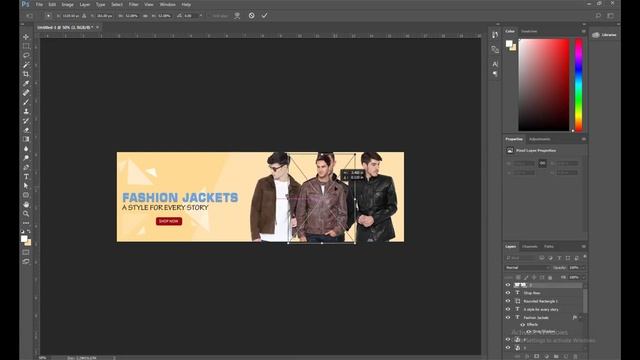
Task: Open the Filter menu
Action: [x=133, y=4]
